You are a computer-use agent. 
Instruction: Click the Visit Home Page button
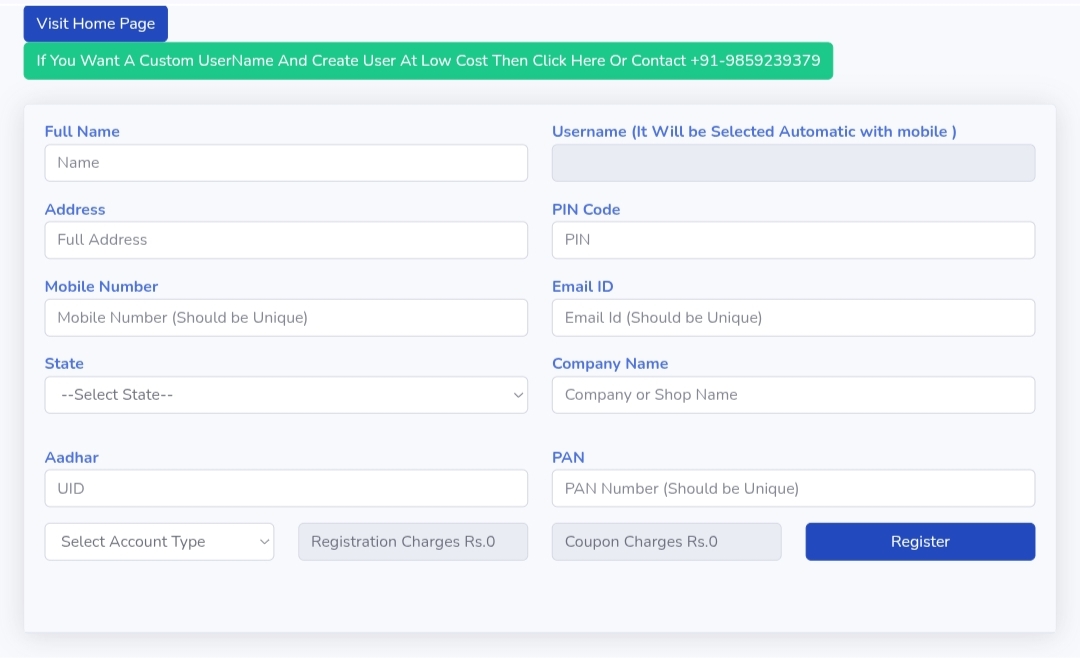pos(96,23)
